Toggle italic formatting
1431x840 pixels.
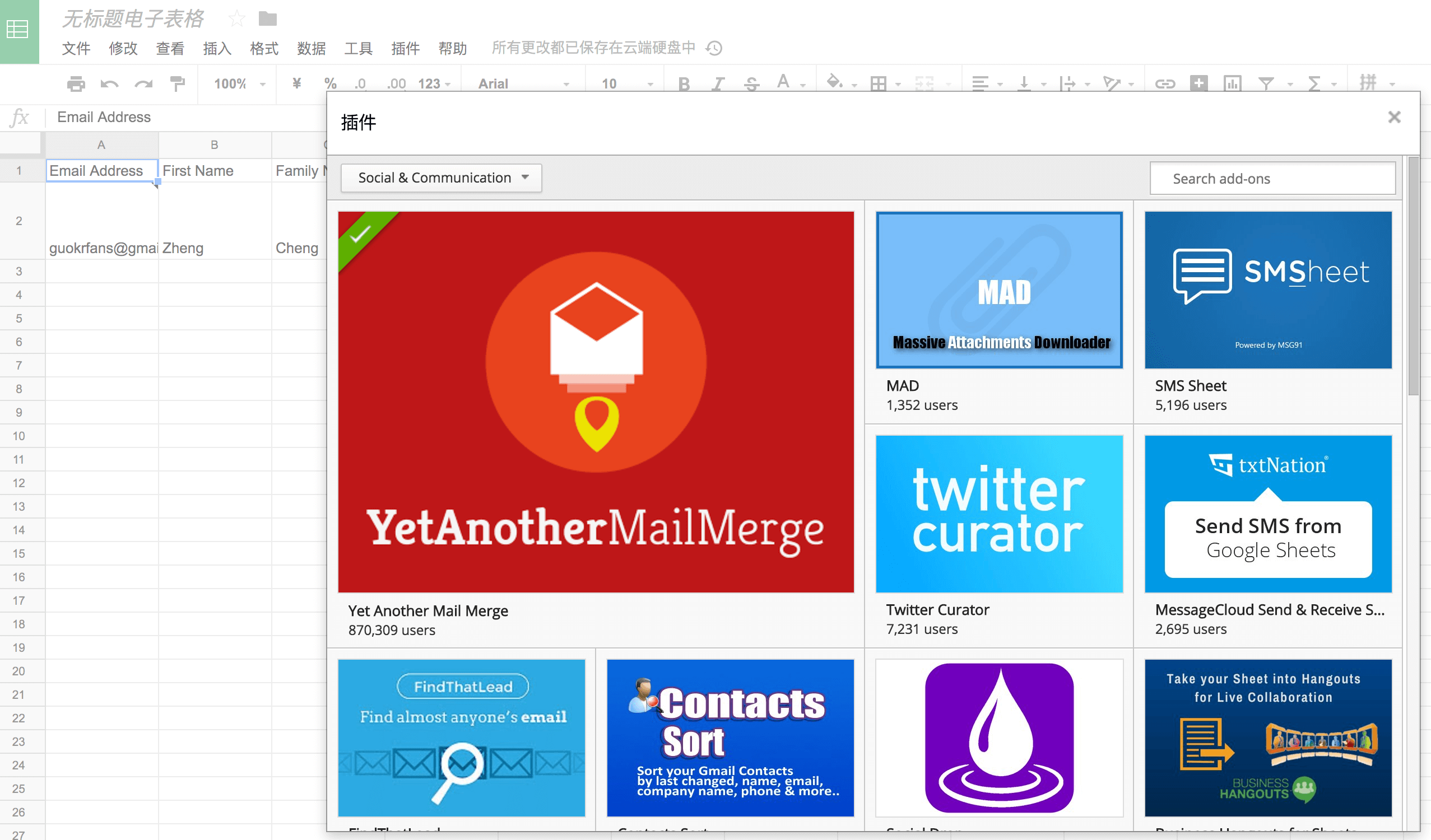[718, 84]
